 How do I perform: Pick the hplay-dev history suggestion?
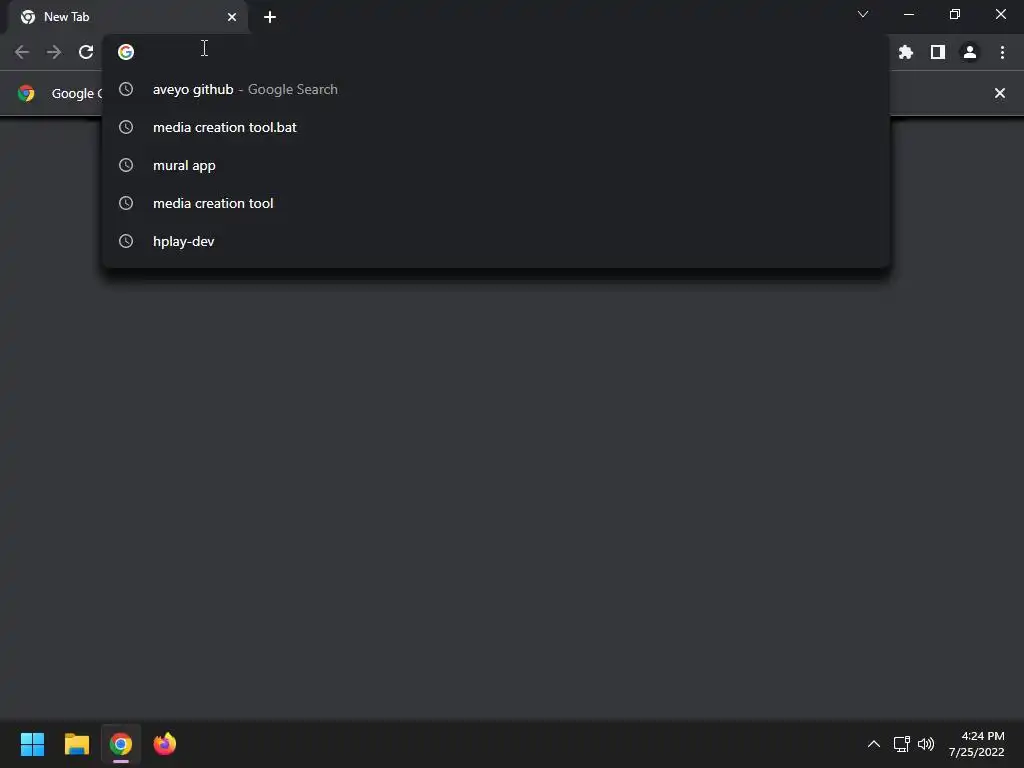click(x=496, y=241)
